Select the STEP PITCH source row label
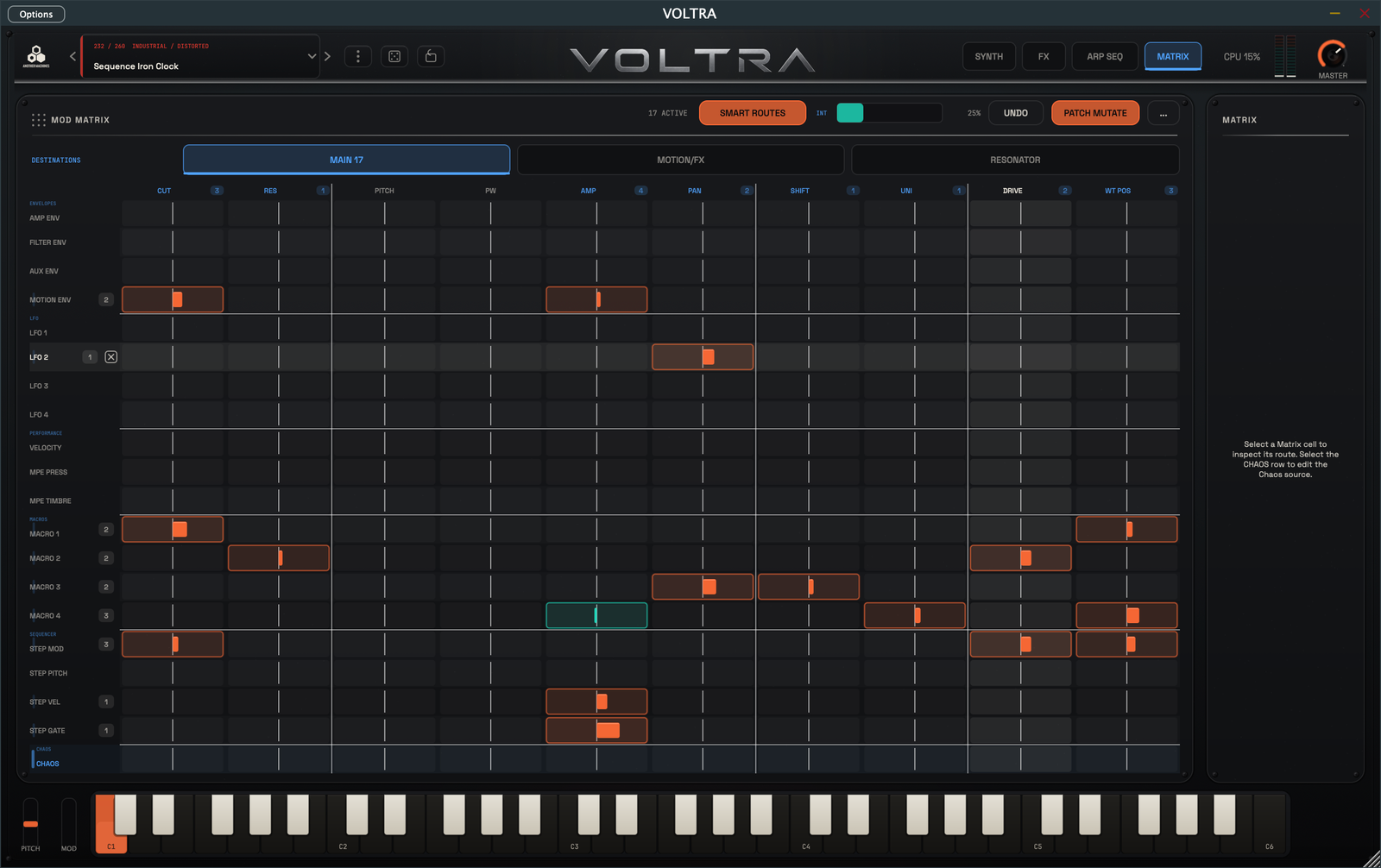The image size is (1381, 868). 48,673
